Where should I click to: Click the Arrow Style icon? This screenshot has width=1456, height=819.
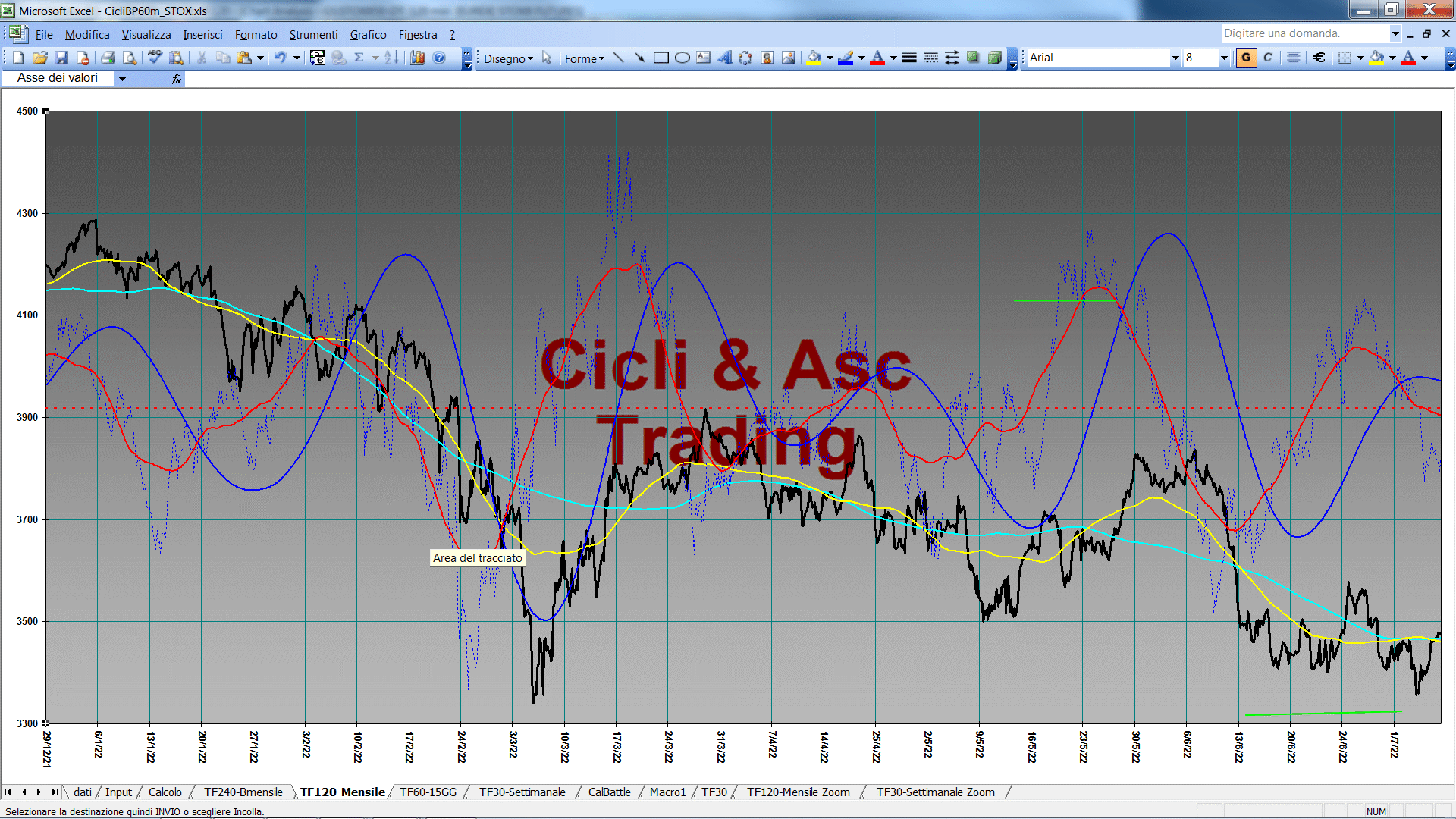952,58
